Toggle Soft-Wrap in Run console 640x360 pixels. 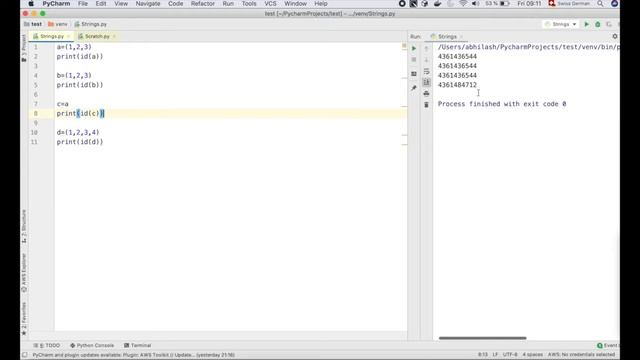point(427,71)
